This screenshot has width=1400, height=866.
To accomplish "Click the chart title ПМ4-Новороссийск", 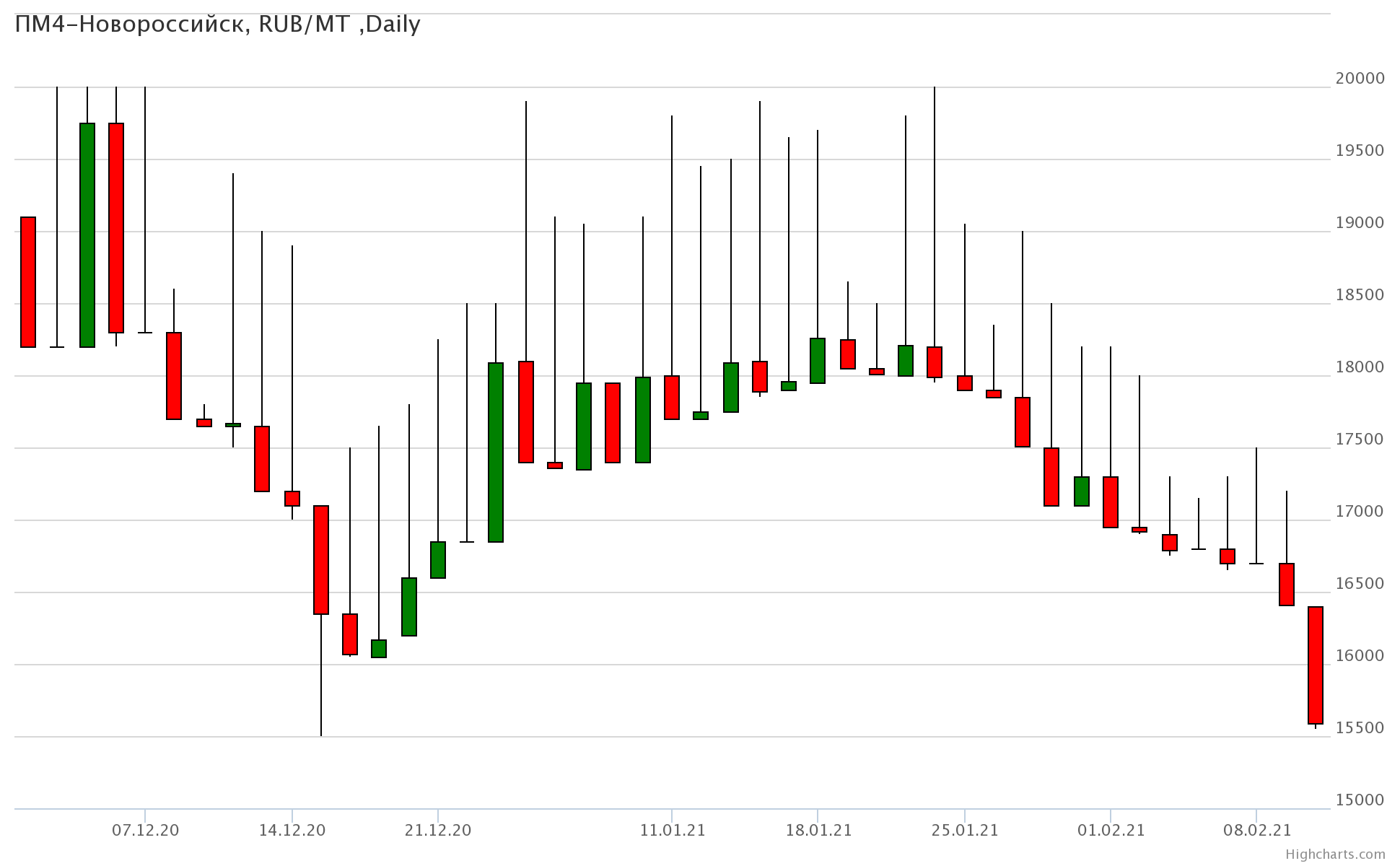I will pyautogui.click(x=217, y=25).
